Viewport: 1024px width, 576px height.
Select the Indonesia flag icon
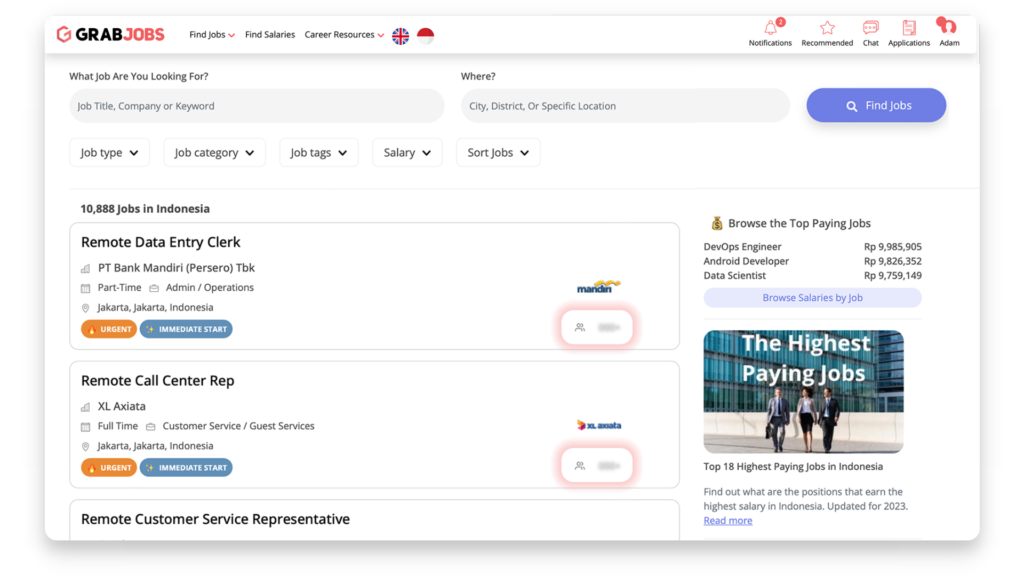point(425,36)
